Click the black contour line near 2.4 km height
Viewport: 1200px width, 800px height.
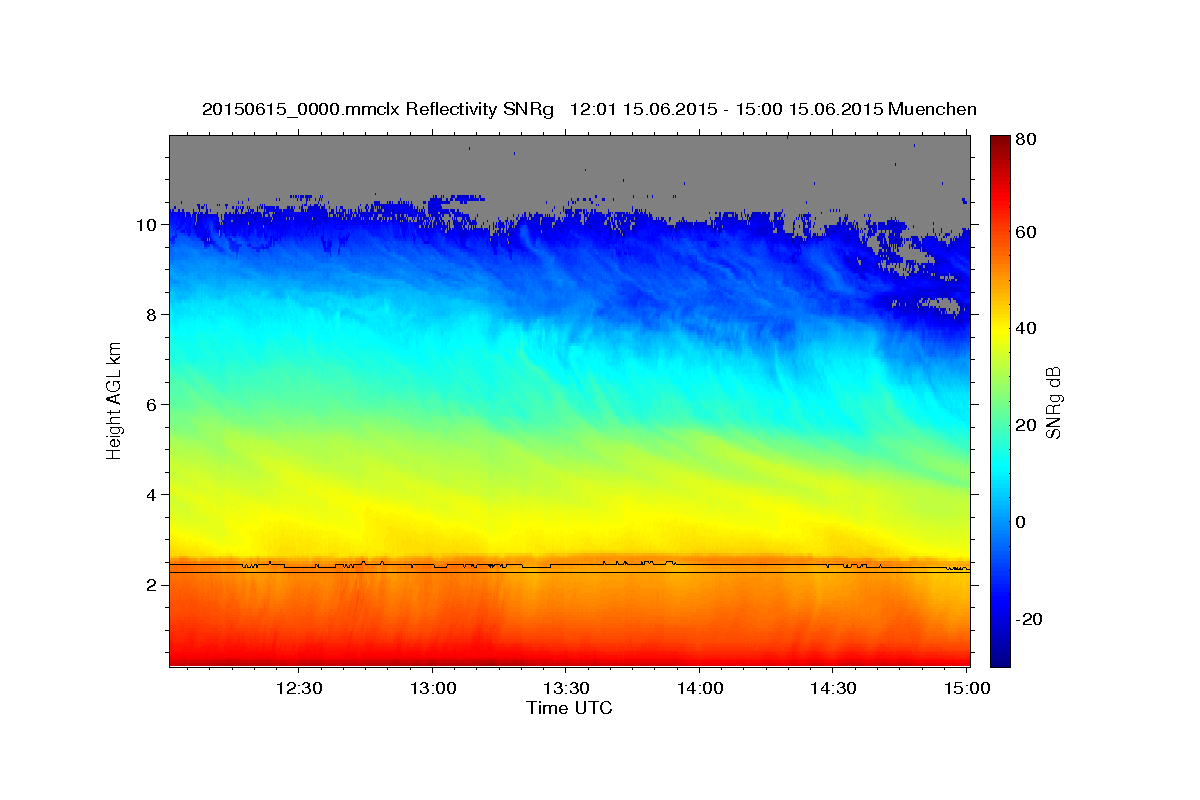570,566
